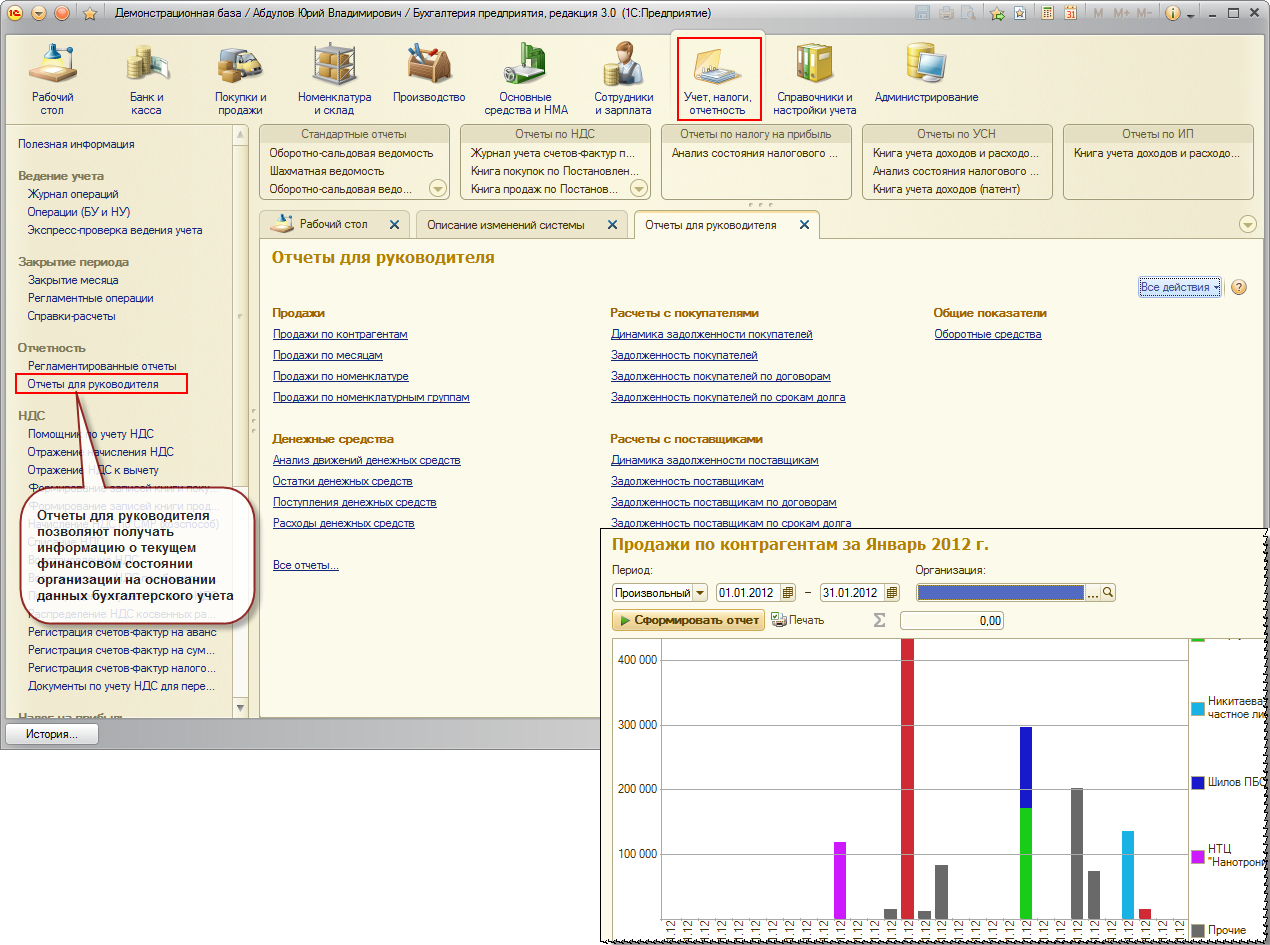The height and width of the screenshot is (945, 1270).
Task: Open Регламентированные отчеты in sidebar
Action: point(102,366)
